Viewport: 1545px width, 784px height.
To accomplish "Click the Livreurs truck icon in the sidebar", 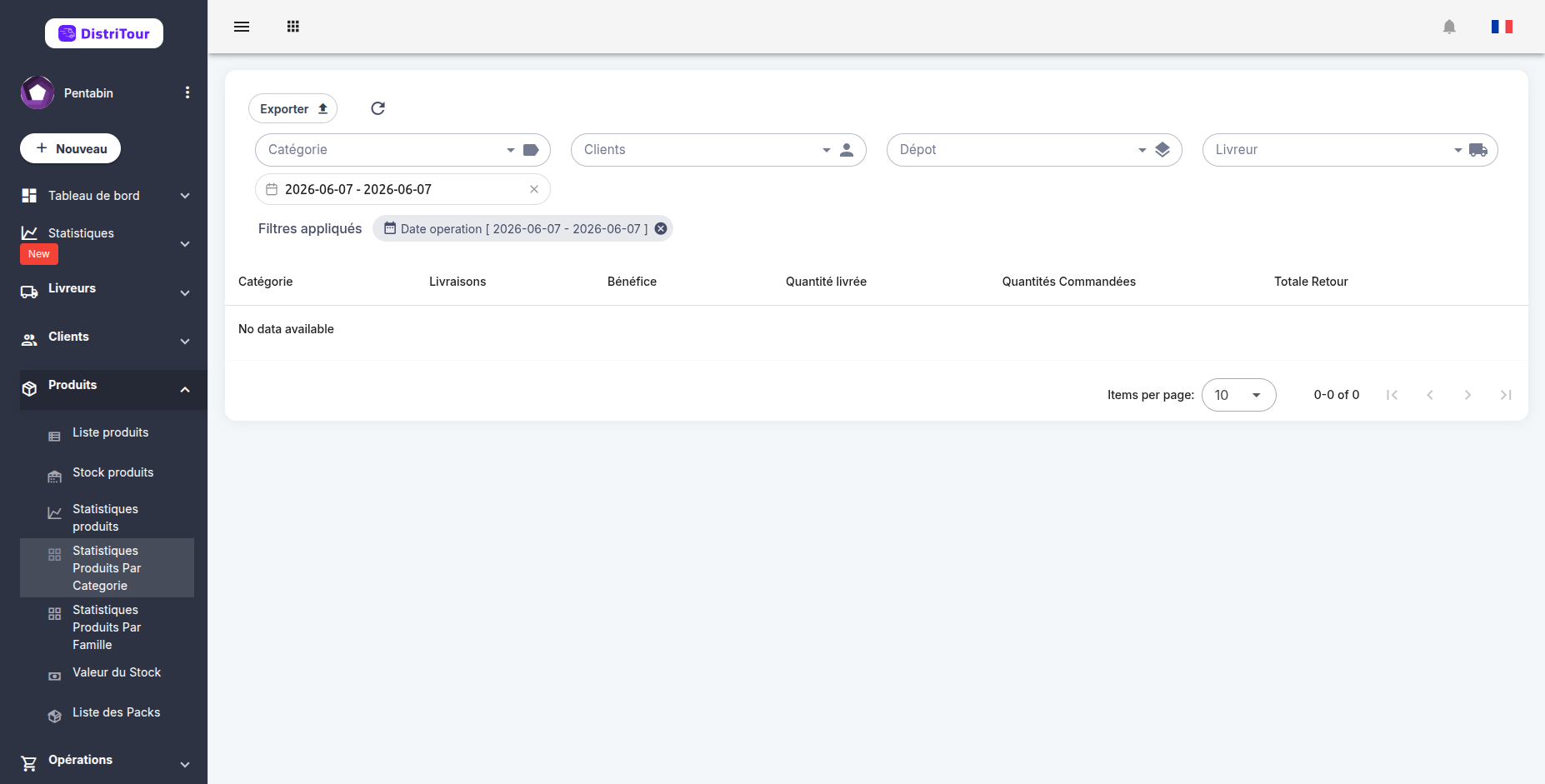I will 29,292.
